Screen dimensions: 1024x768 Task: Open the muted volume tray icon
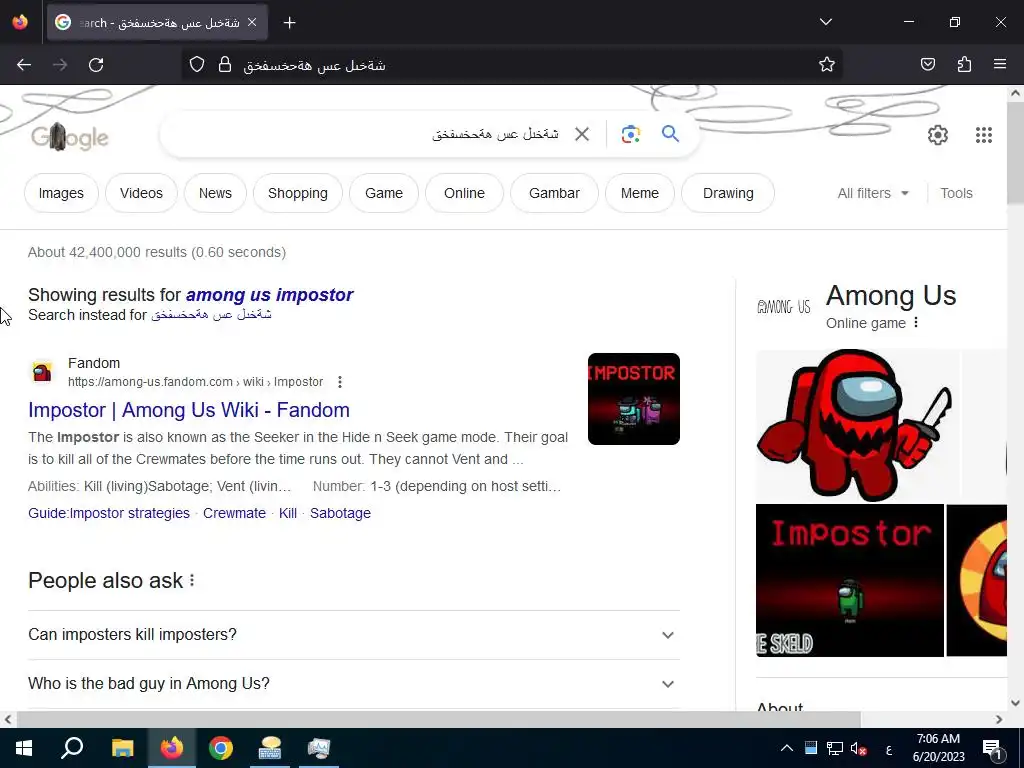859,748
